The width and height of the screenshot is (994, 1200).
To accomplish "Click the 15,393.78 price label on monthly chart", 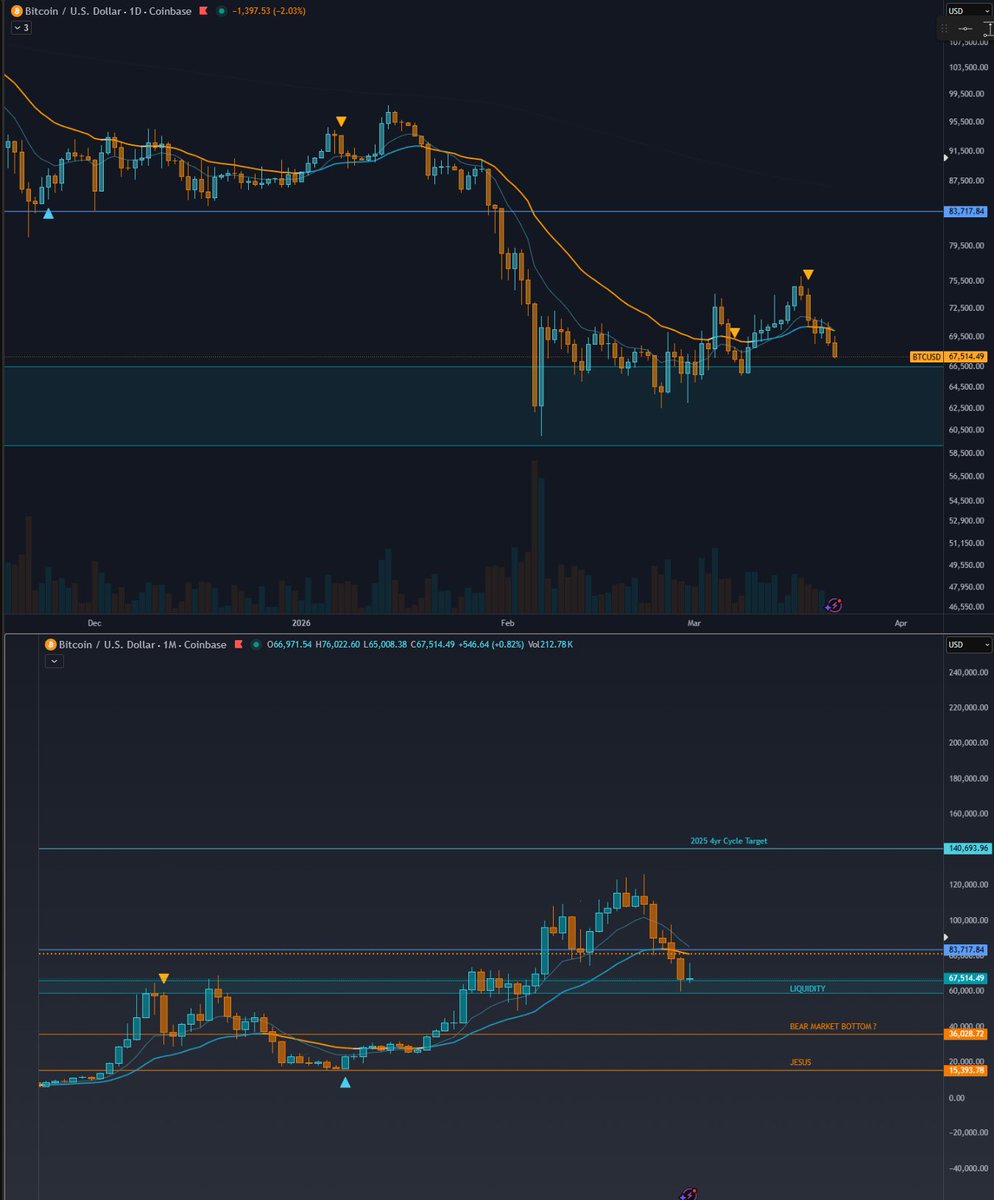I will tap(967, 1071).
